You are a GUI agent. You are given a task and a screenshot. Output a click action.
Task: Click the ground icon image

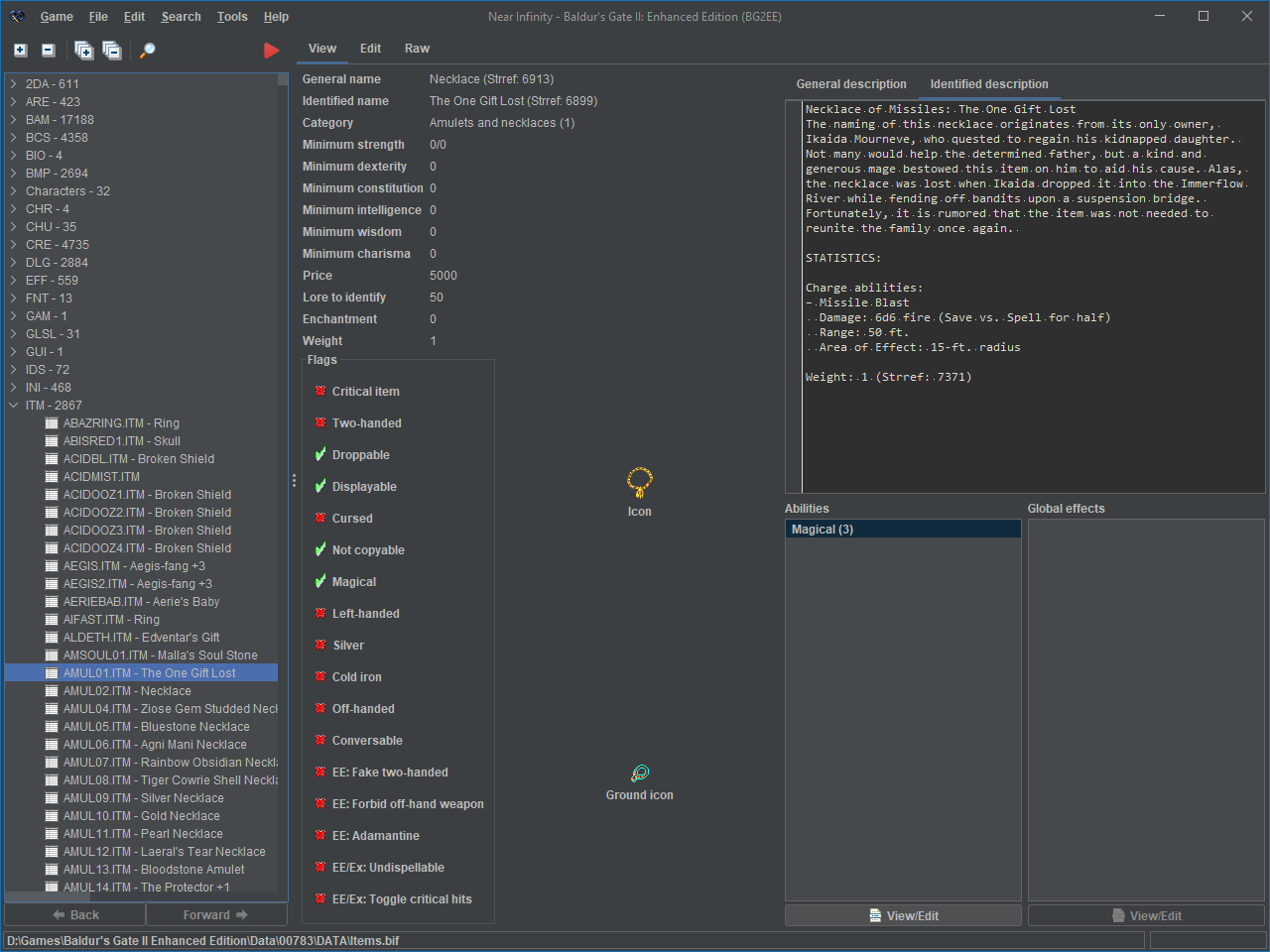click(640, 773)
